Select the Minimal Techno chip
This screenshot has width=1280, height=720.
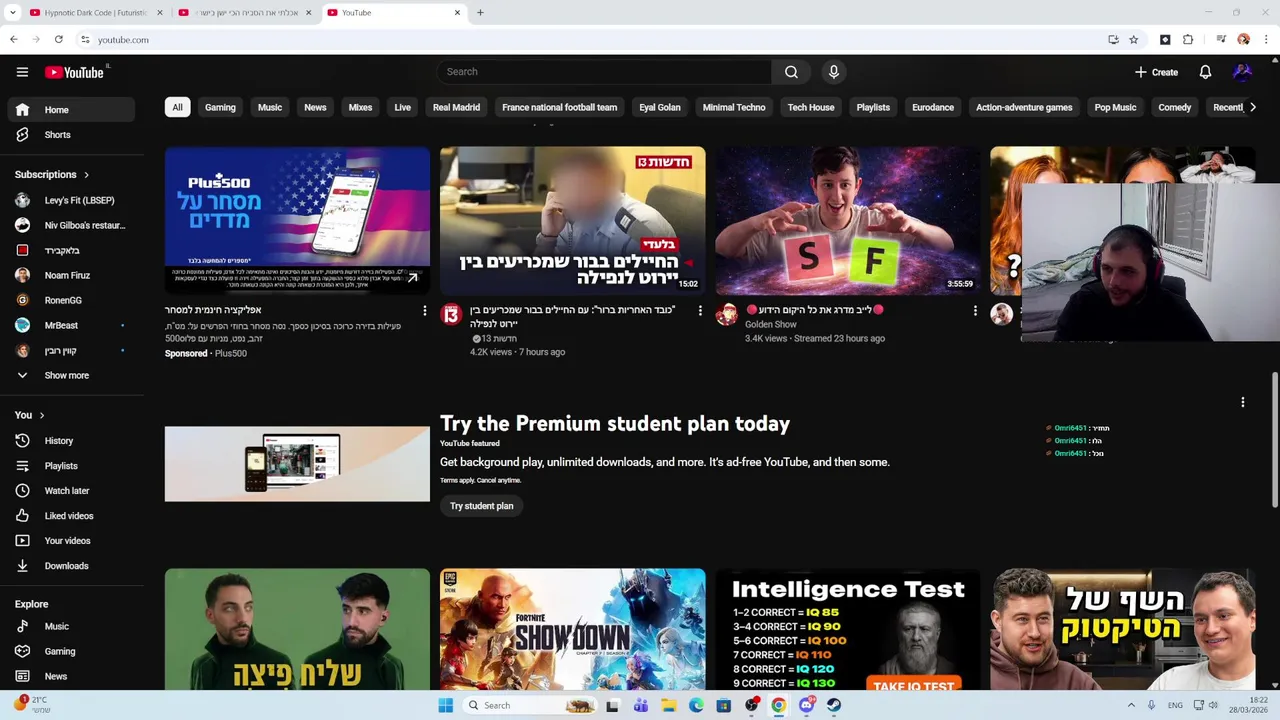[734, 107]
